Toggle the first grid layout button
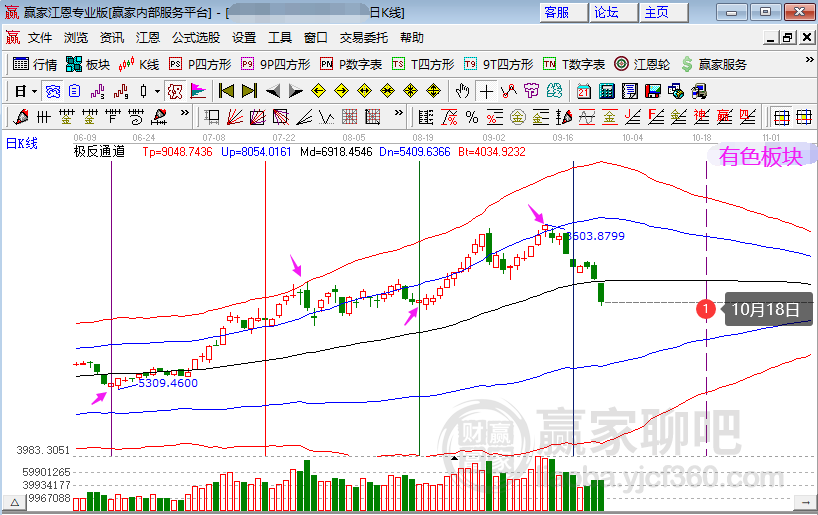The height and width of the screenshot is (515, 818). coord(781,117)
